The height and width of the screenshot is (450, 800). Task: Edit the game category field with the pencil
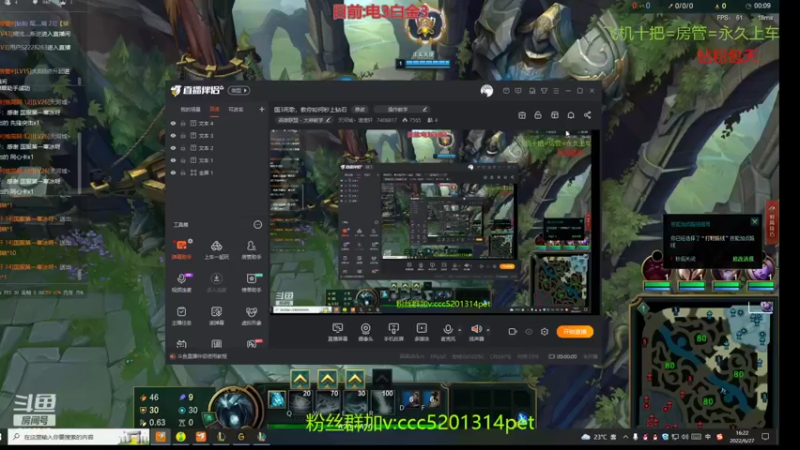(328, 120)
